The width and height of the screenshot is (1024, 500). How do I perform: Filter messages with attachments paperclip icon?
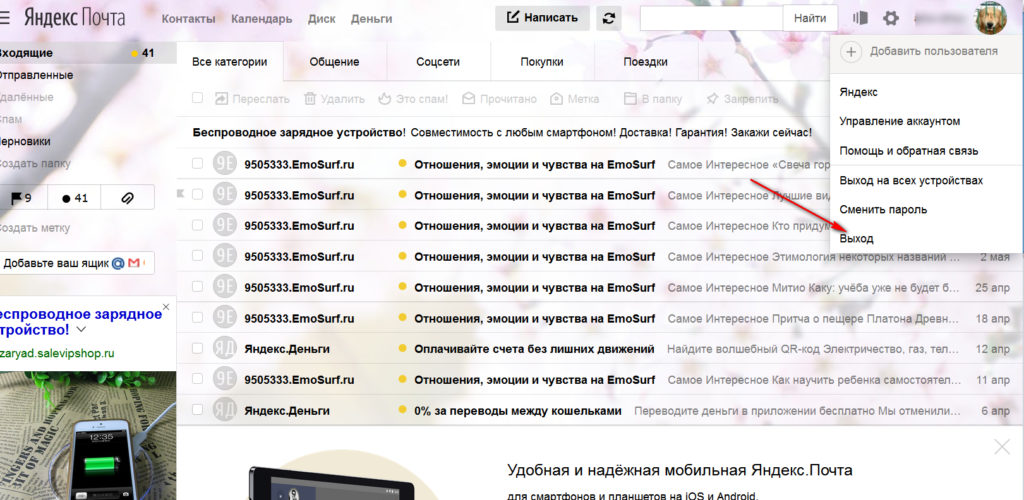pyautogui.click(x=128, y=197)
